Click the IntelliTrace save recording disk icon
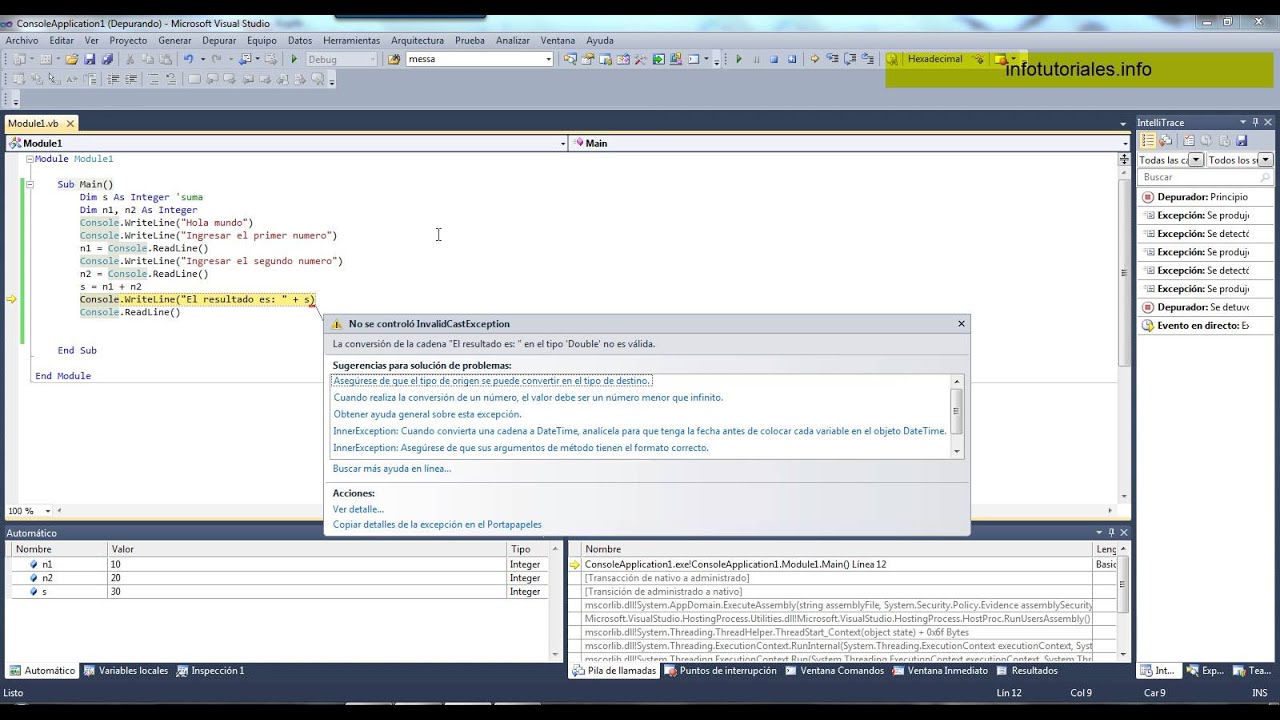This screenshot has height=720, width=1280. pyautogui.click(x=1241, y=140)
